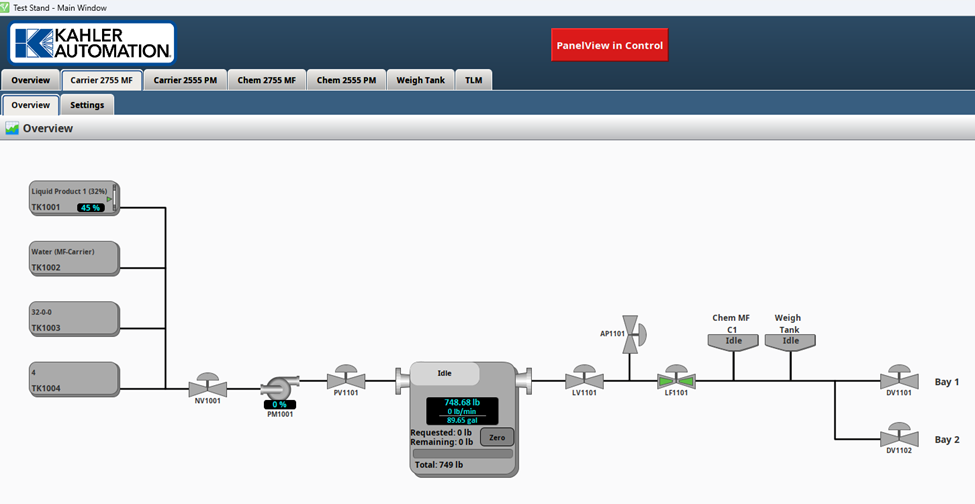This screenshot has height=504, width=975.
Task: Click the NV1001 valve icon
Action: (209, 385)
